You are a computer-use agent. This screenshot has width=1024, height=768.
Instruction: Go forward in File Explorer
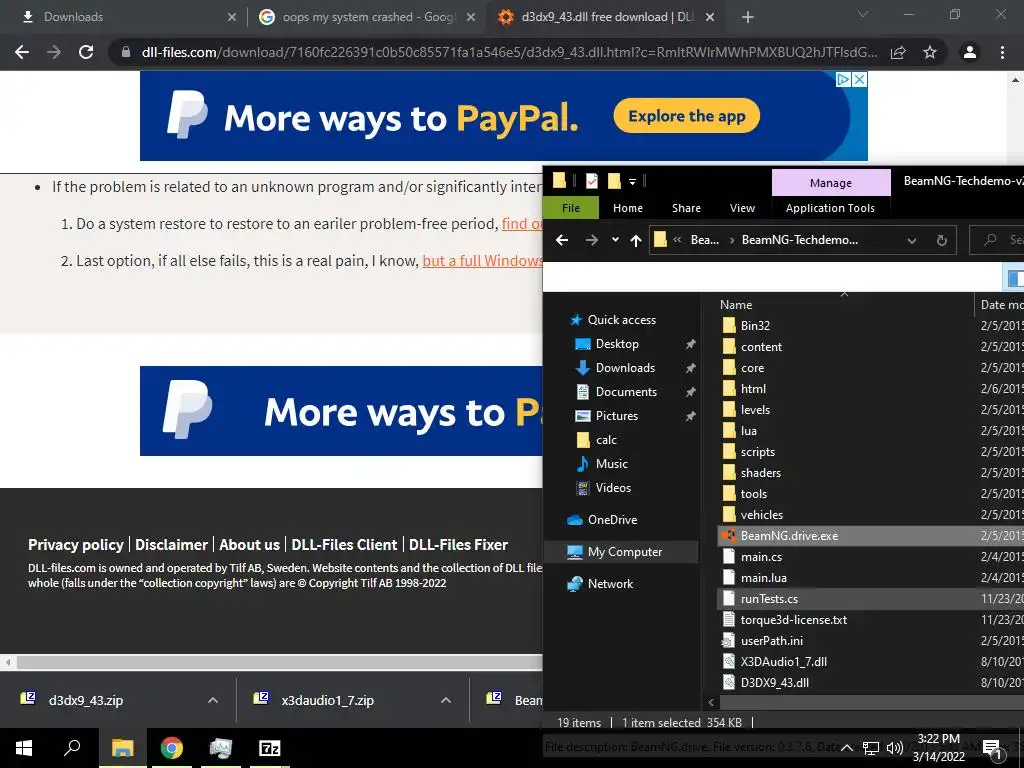point(592,240)
